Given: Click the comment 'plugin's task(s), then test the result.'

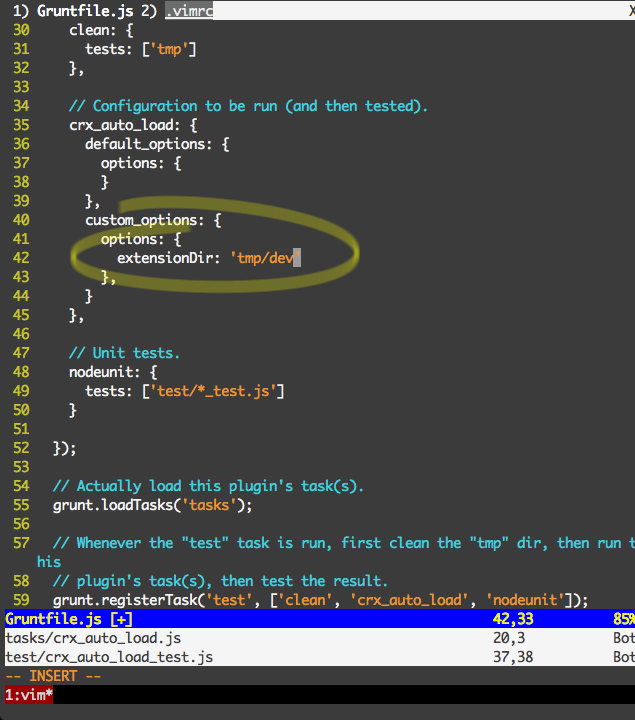Looking at the screenshot, I should pos(220,581).
